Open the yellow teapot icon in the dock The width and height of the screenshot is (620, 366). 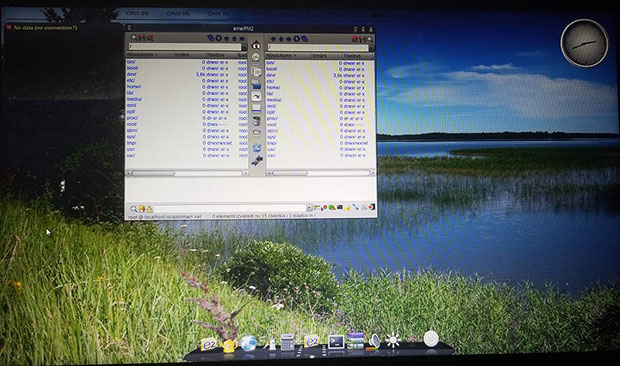[229, 345]
